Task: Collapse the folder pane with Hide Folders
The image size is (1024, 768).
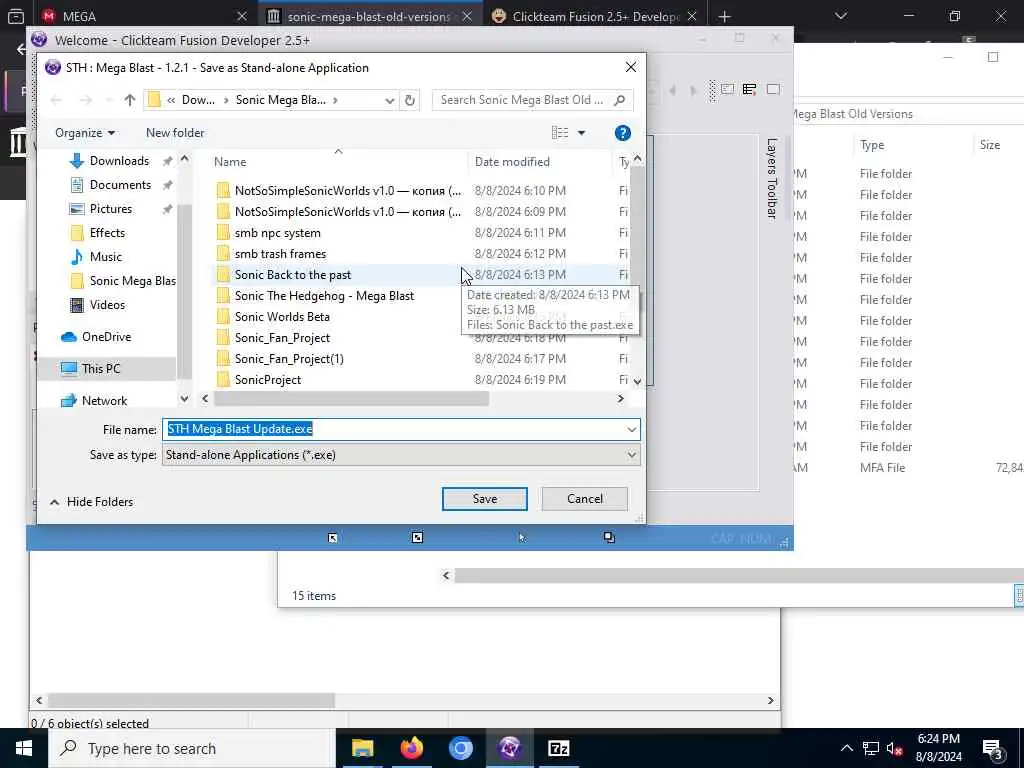Action: pyautogui.click(x=91, y=502)
